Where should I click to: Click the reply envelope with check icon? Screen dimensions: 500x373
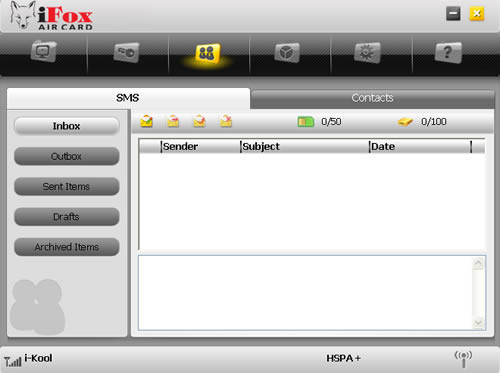pyautogui.click(x=199, y=121)
